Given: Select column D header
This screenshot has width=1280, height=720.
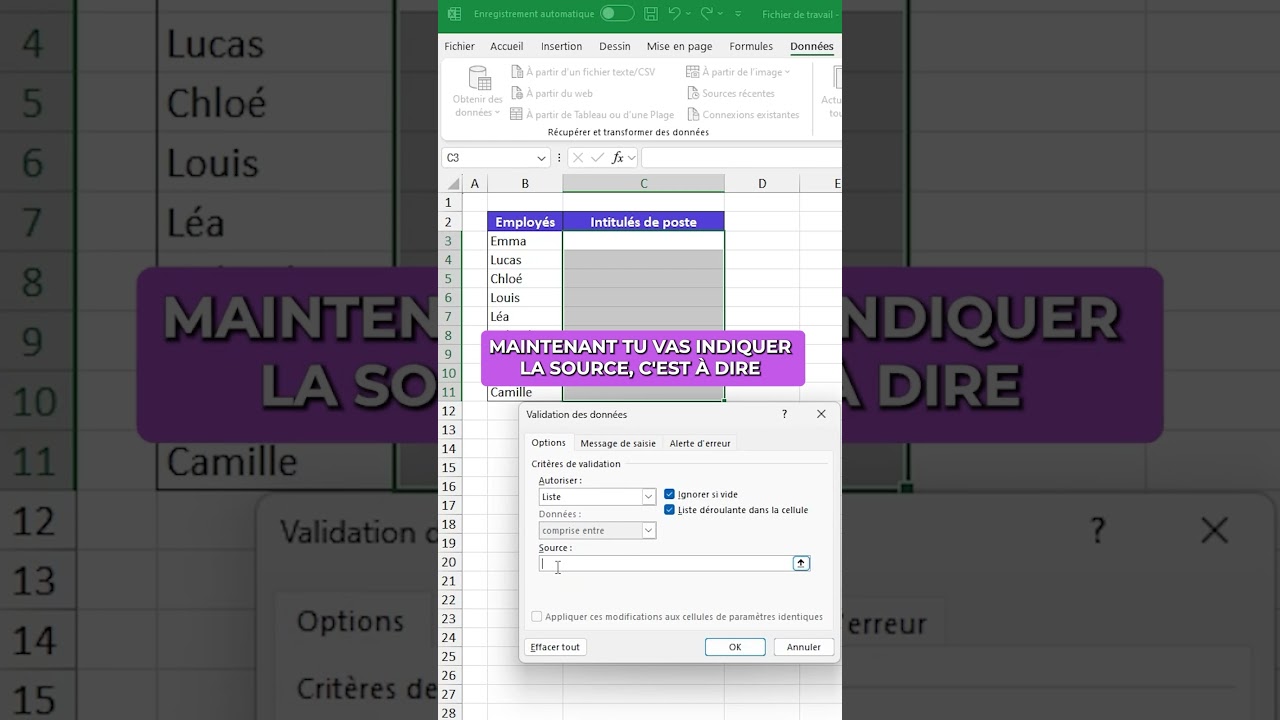Looking at the screenshot, I should [762, 184].
